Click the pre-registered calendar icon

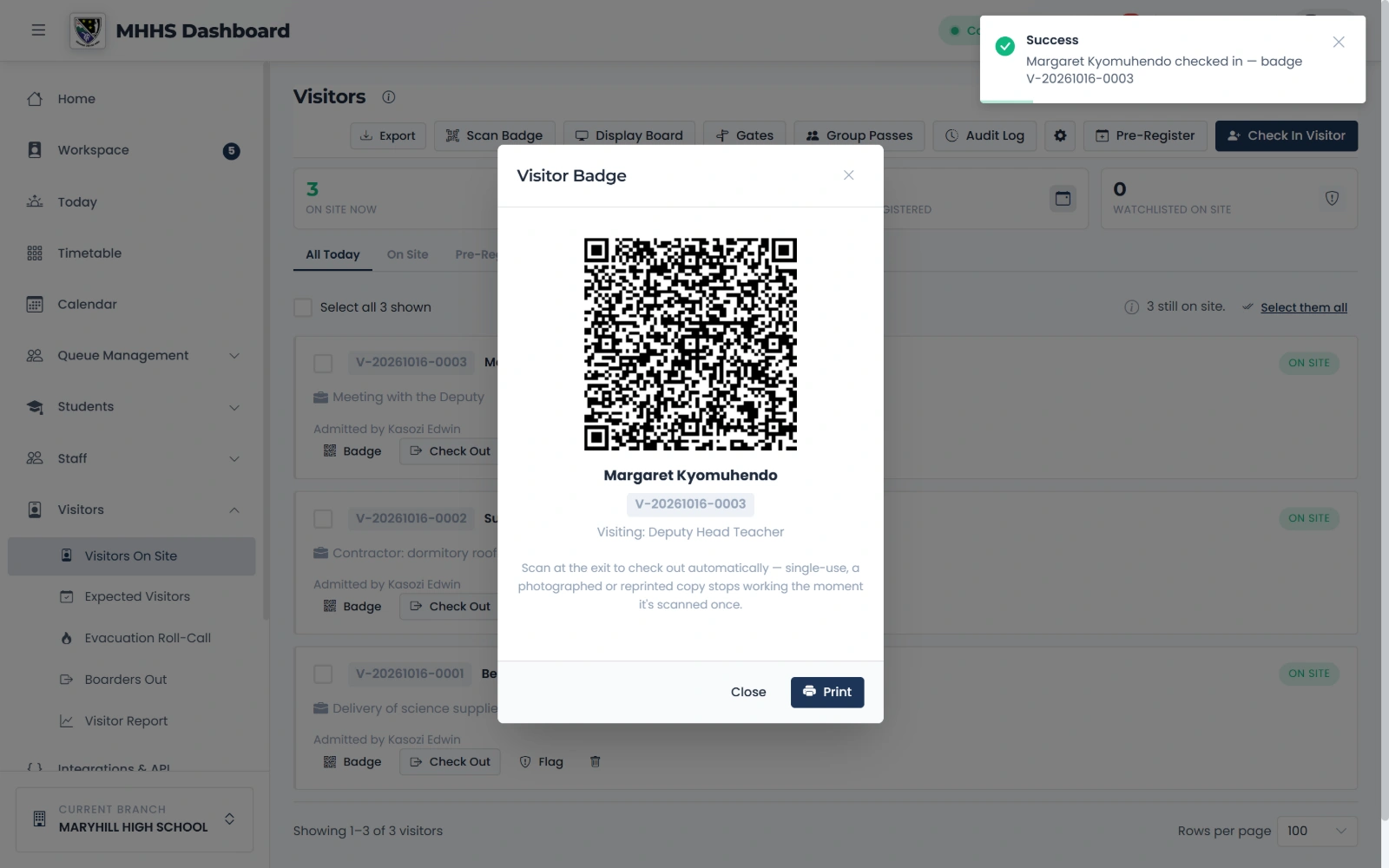1063,199
